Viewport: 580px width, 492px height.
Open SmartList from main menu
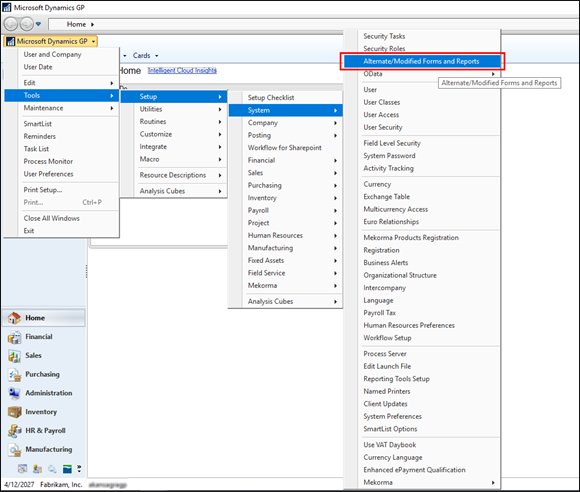pos(62,124)
